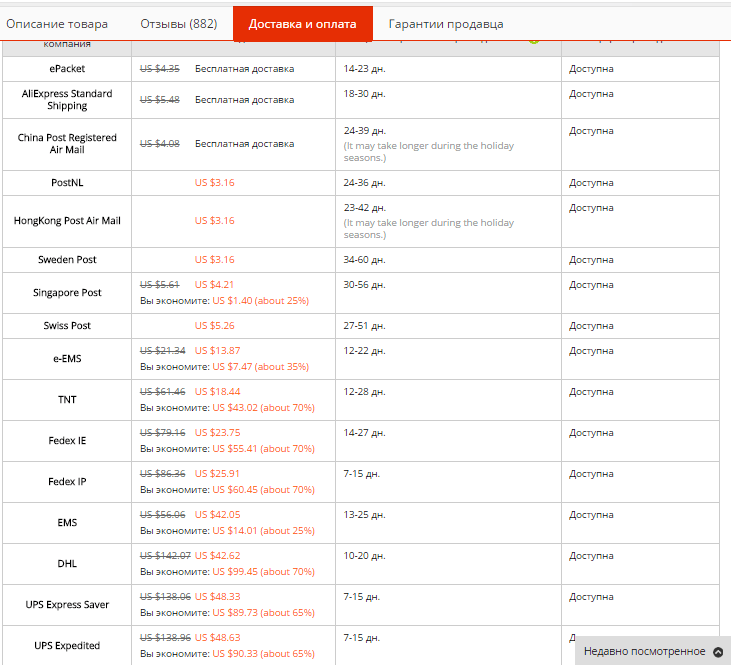This screenshot has width=731, height=665.
Task: Click the US $90.33 (about 65%) savings
Action: (263, 654)
